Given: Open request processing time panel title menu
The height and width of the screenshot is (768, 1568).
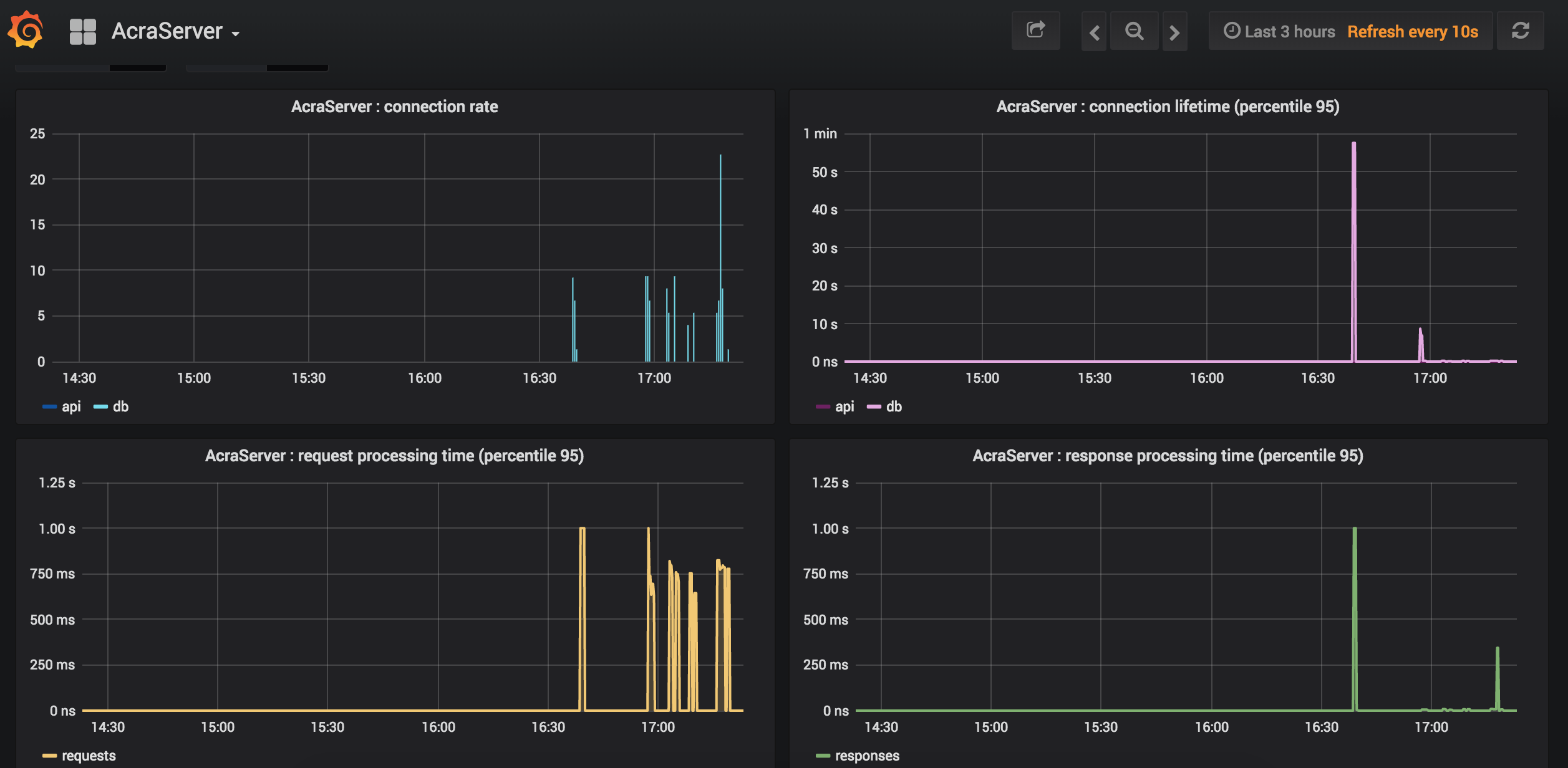Looking at the screenshot, I should coord(394,456).
